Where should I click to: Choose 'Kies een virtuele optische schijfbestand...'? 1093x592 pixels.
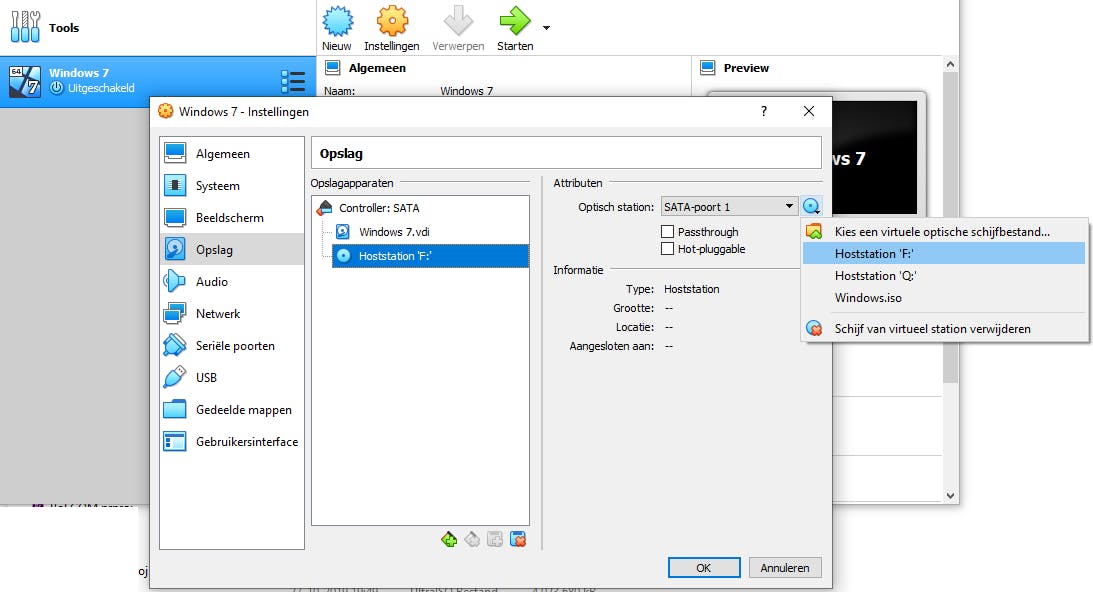tap(944, 232)
